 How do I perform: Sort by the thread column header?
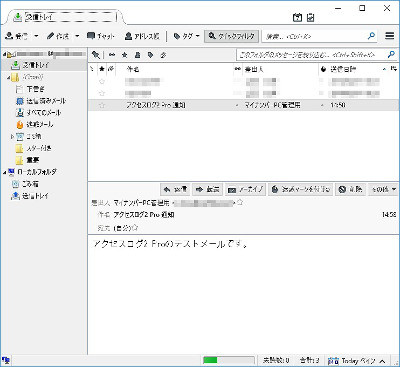point(92,69)
